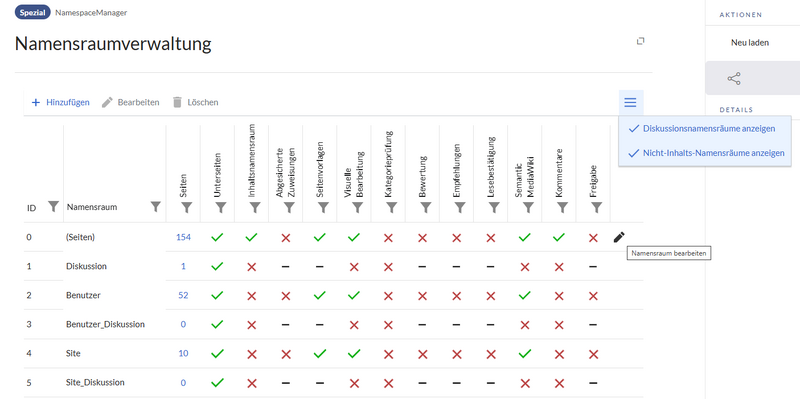Open the 154 pages link for (Seiten)
The image size is (800, 399).
[183, 237]
